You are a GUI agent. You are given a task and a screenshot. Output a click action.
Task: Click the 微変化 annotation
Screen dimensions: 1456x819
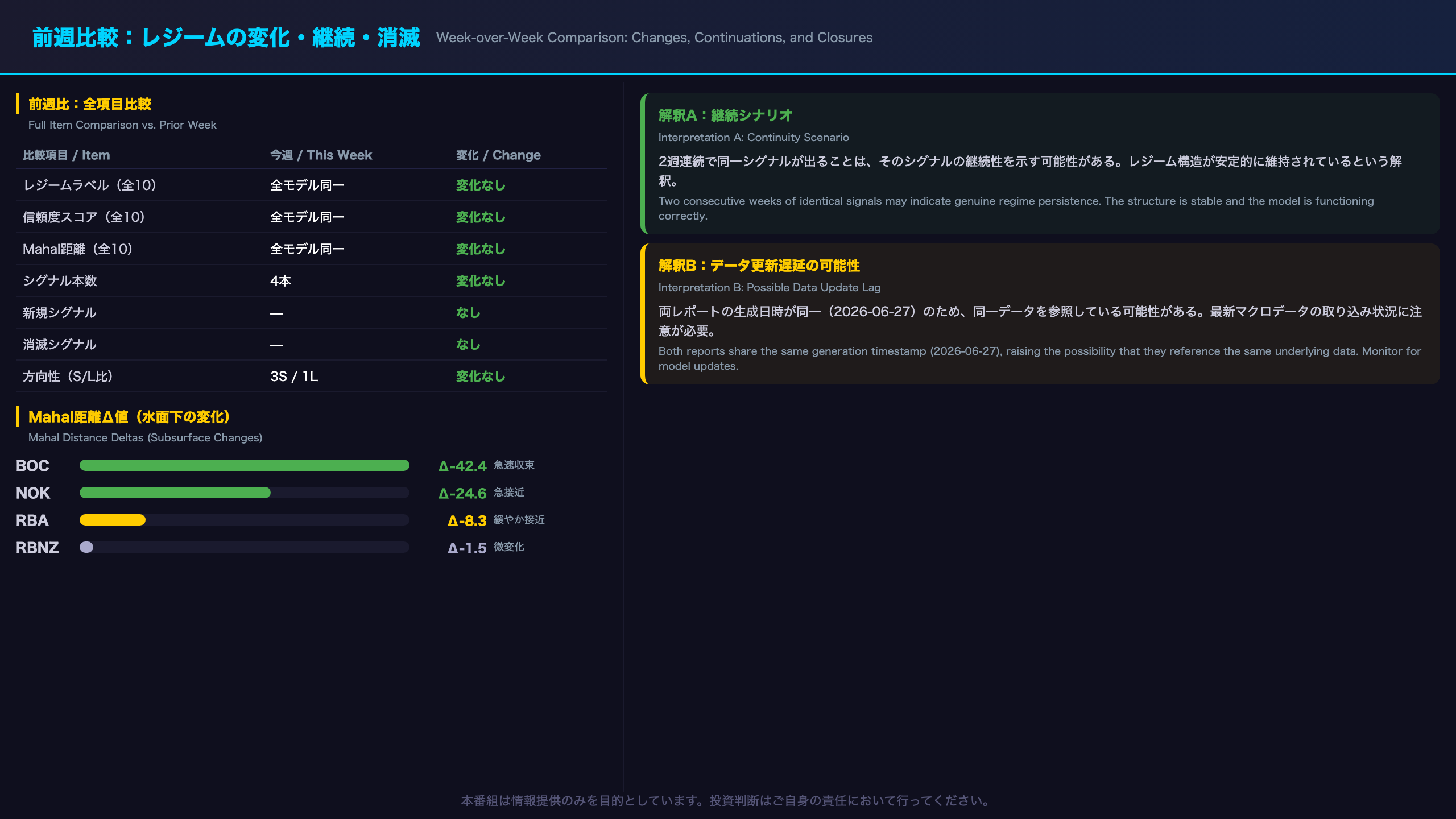point(509,547)
